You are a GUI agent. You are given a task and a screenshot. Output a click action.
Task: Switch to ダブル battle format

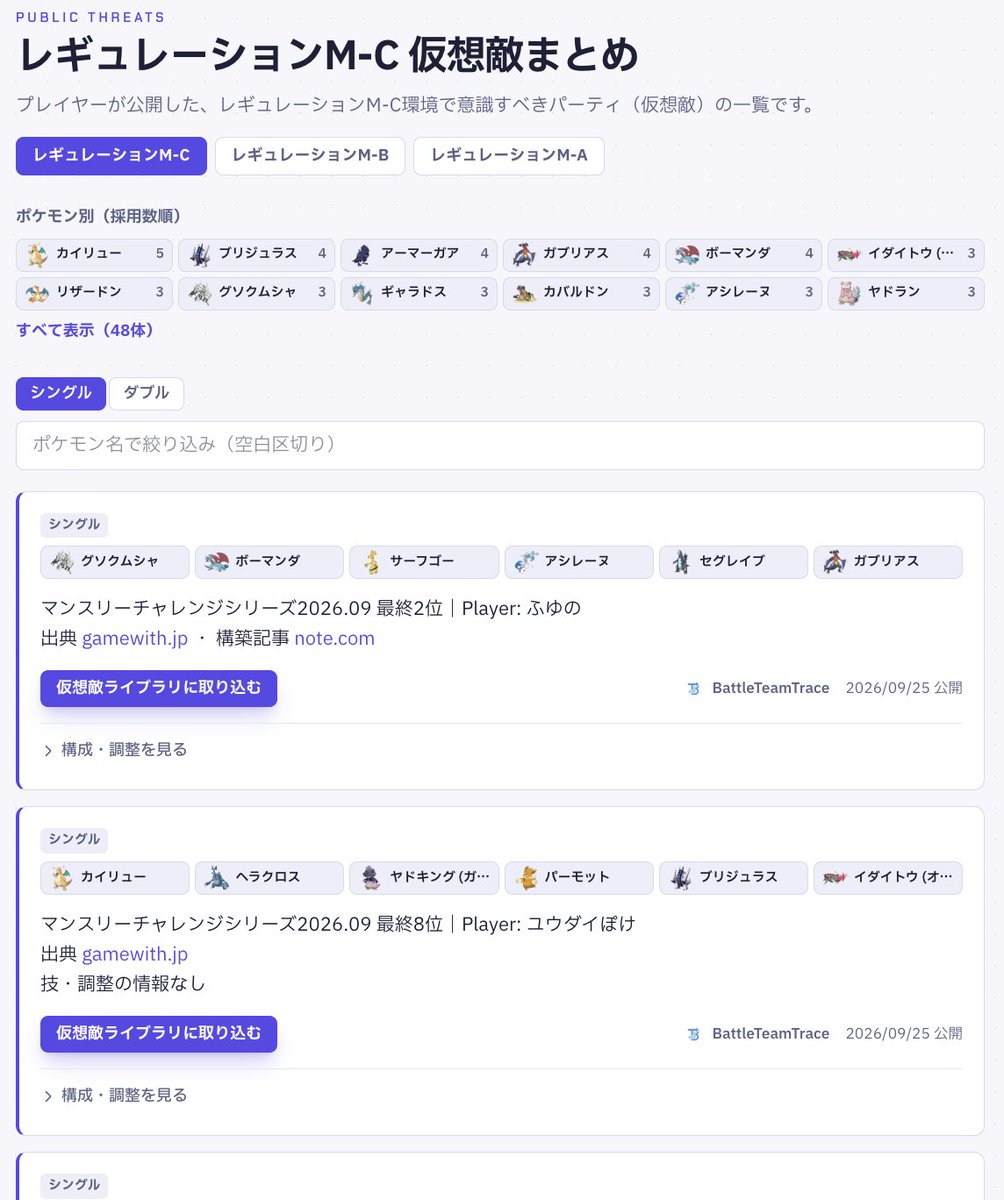(146, 393)
